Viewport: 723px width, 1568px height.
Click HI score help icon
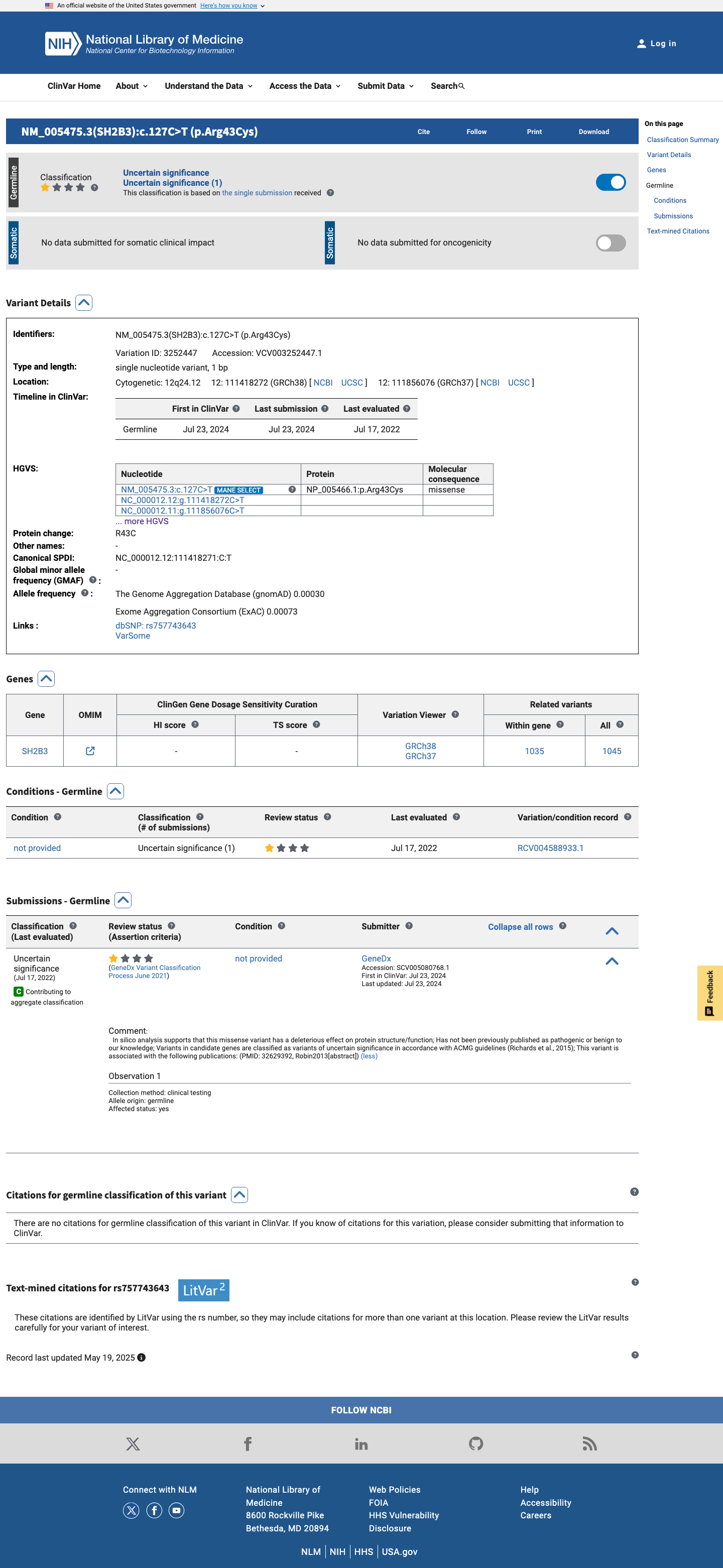click(195, 725)
